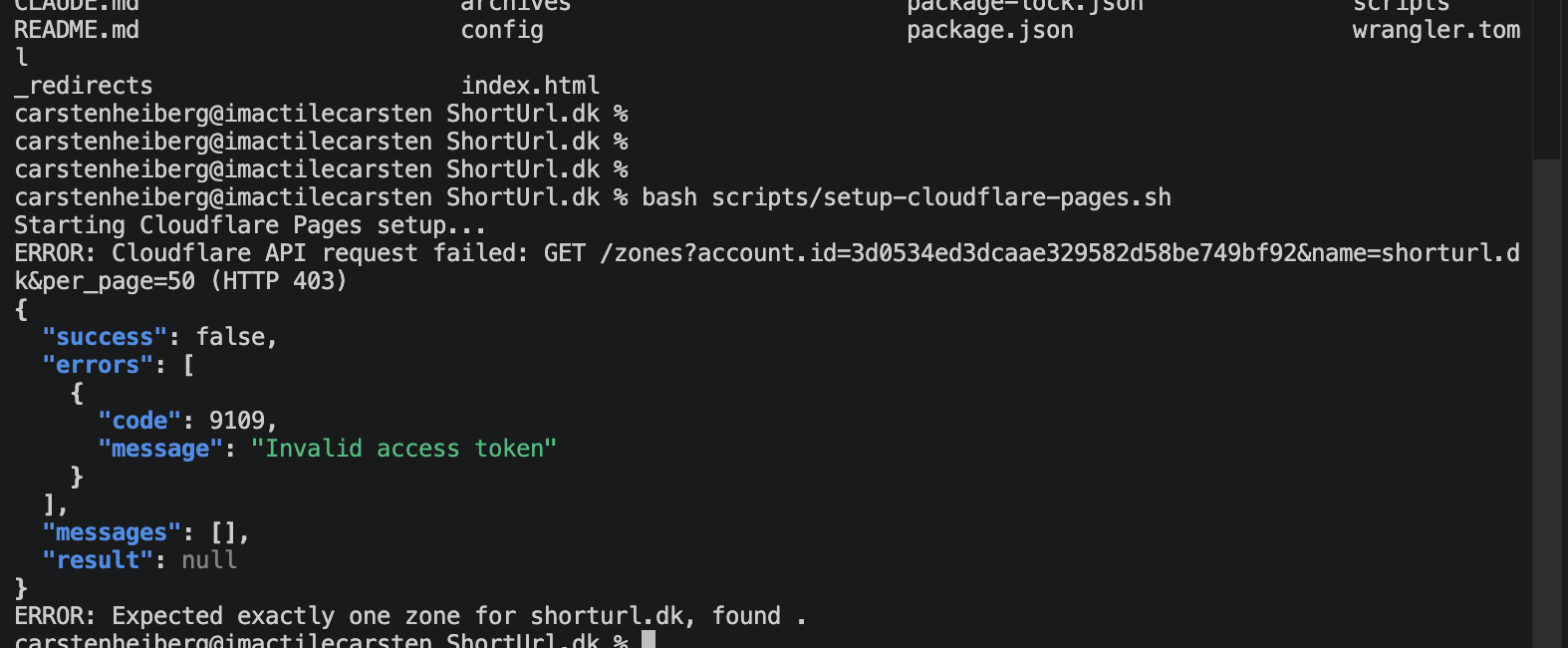Click the "Expected exactly one zone" error line
This screenshot has width=1568, height=648.
(x=408, y=616)
